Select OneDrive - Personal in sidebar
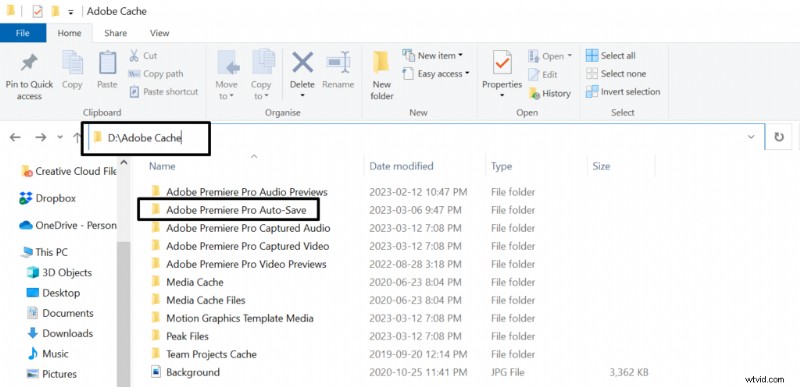Screen dimensions: 800x387 [x=67, y=225]
